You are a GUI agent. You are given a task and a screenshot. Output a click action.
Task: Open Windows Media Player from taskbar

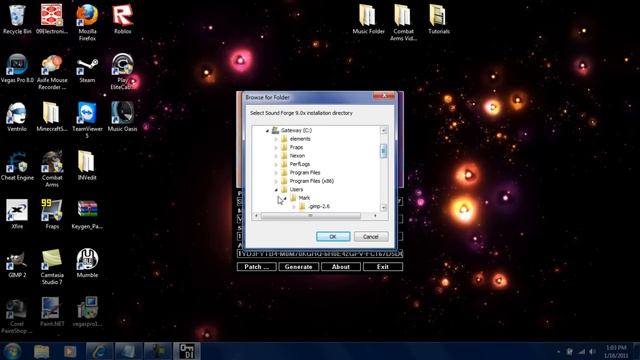pyautogui.click(x=70, y=351)
